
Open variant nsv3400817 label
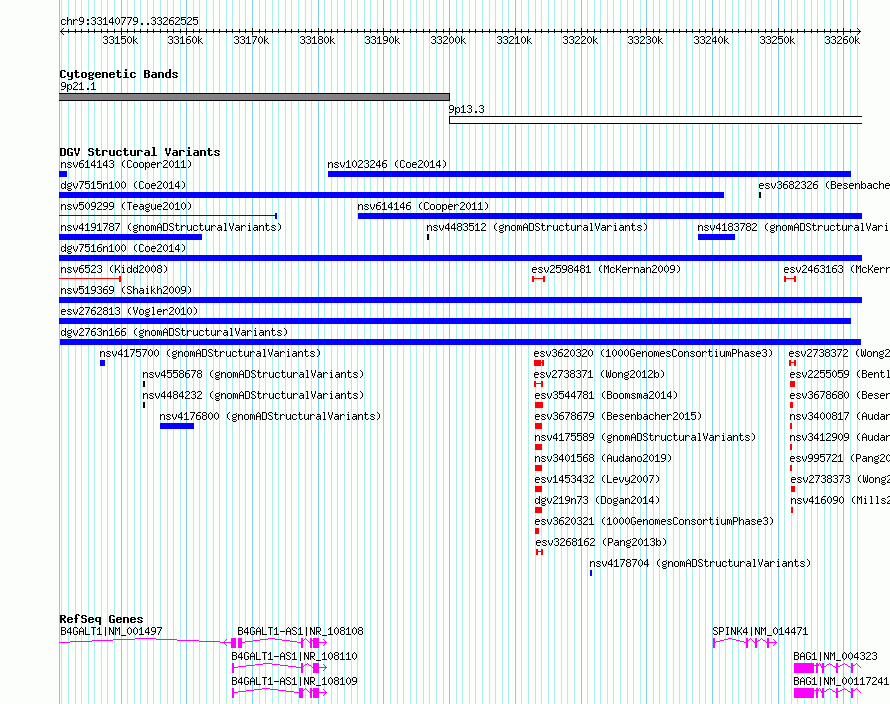click(839, 416)
